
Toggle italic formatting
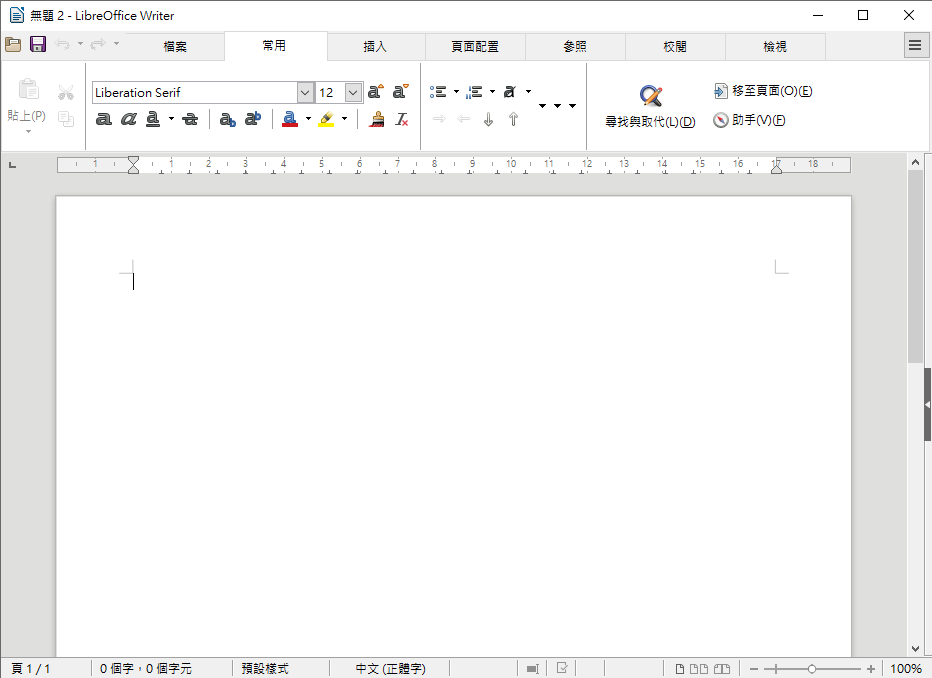click(x=128, y=119)
